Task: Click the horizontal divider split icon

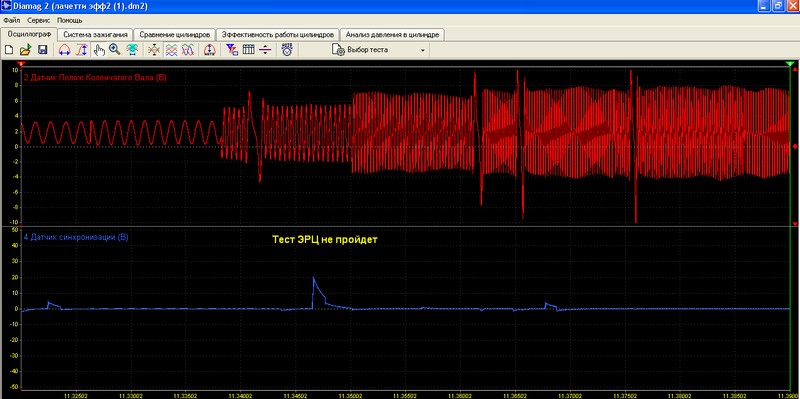Action: pyautogui.click(x=265, y=50)
